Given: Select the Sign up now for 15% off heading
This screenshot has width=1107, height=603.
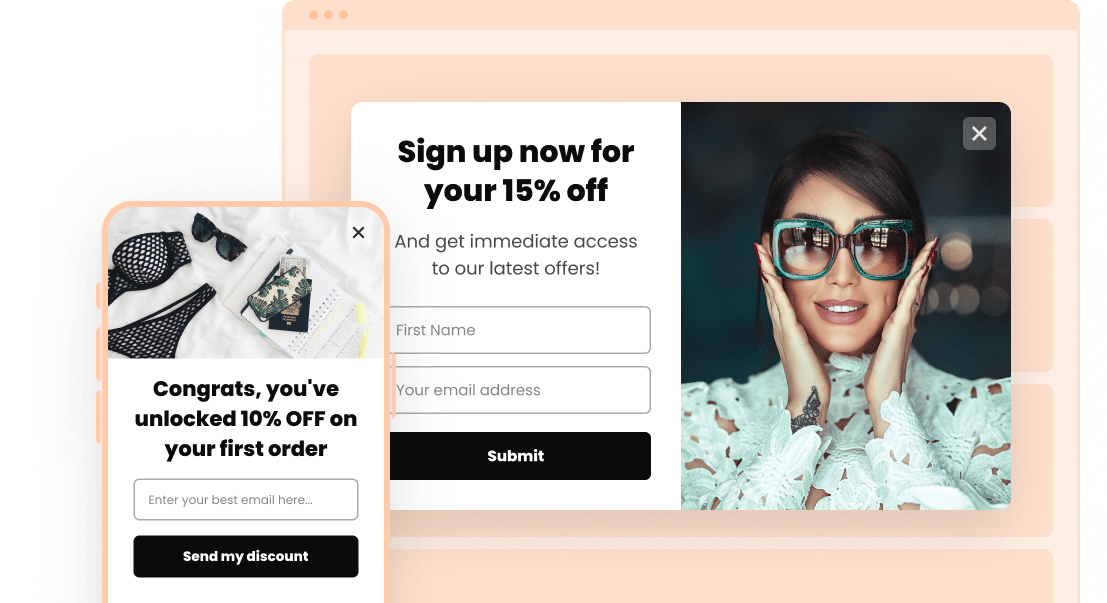Looking at the screenshot, I should coord(515,171).
